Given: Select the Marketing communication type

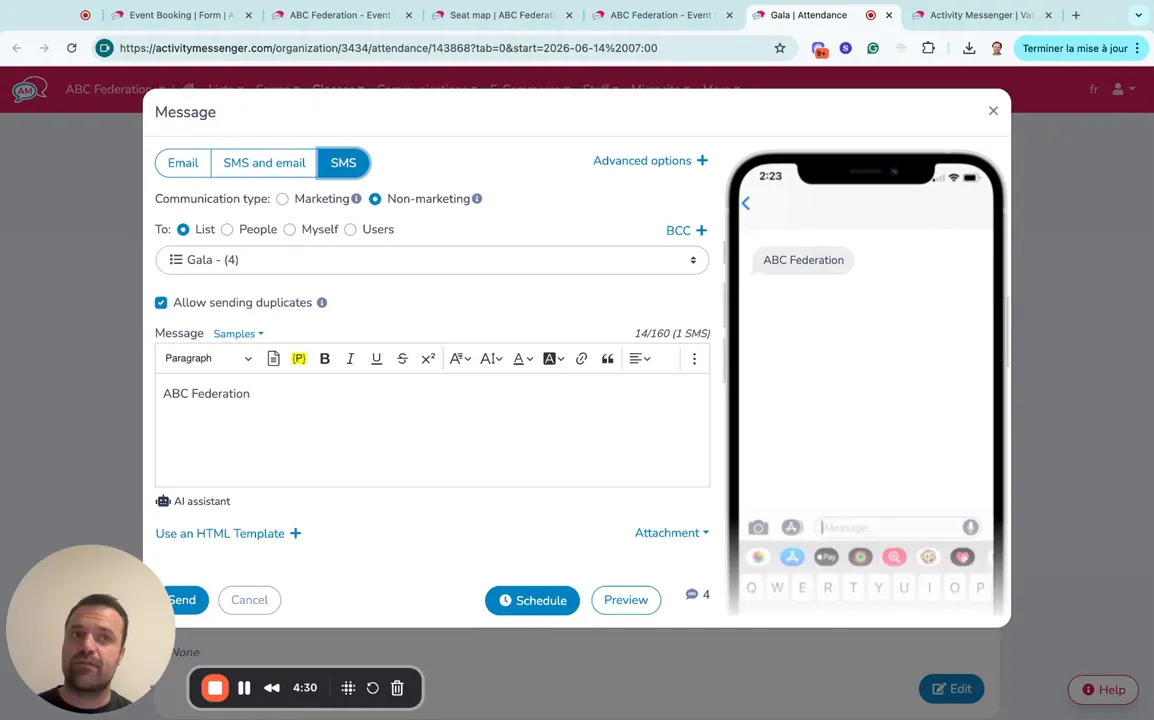Looking at the screenshot, I should tap(283, 199).
